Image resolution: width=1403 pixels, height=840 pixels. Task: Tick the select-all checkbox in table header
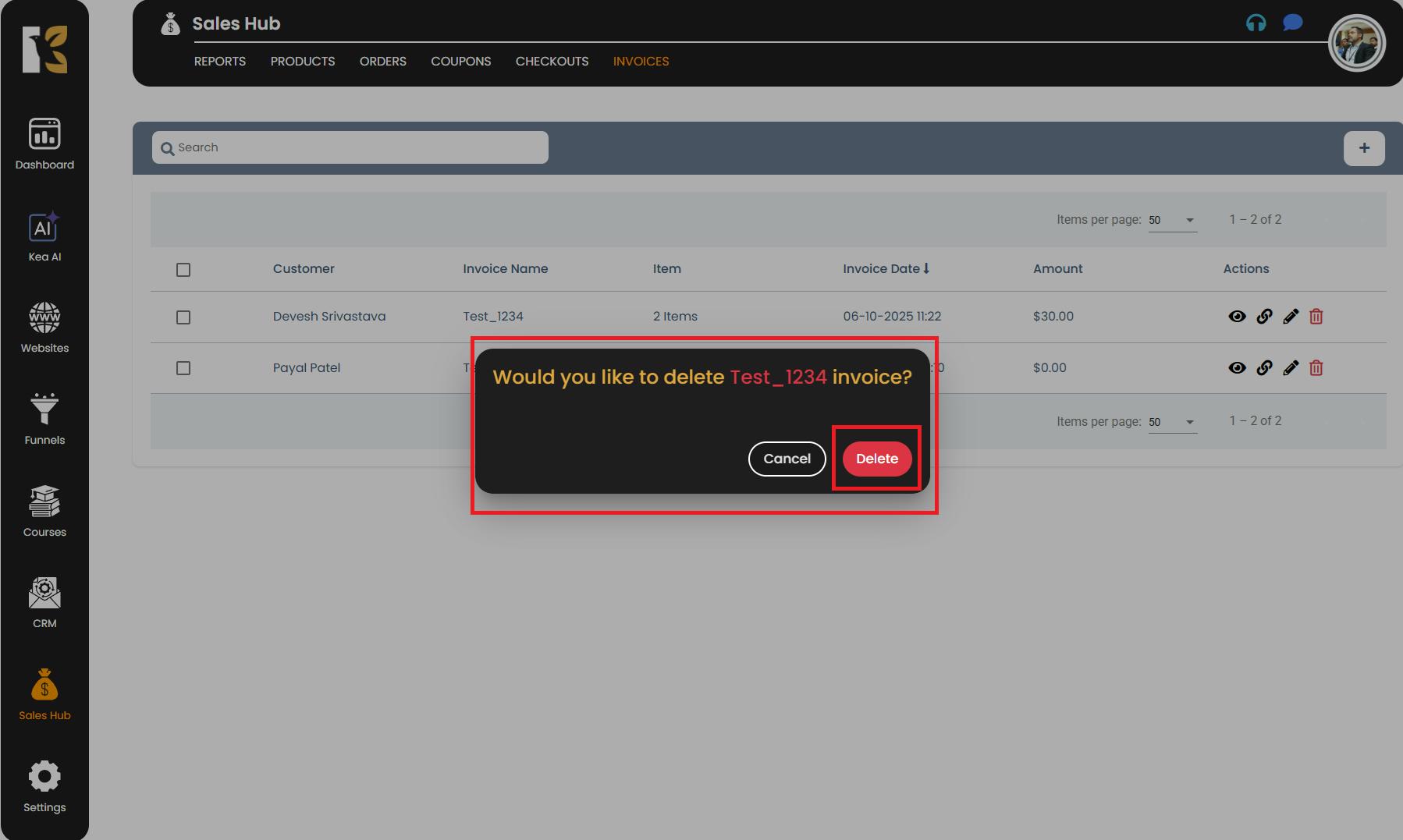183,270
